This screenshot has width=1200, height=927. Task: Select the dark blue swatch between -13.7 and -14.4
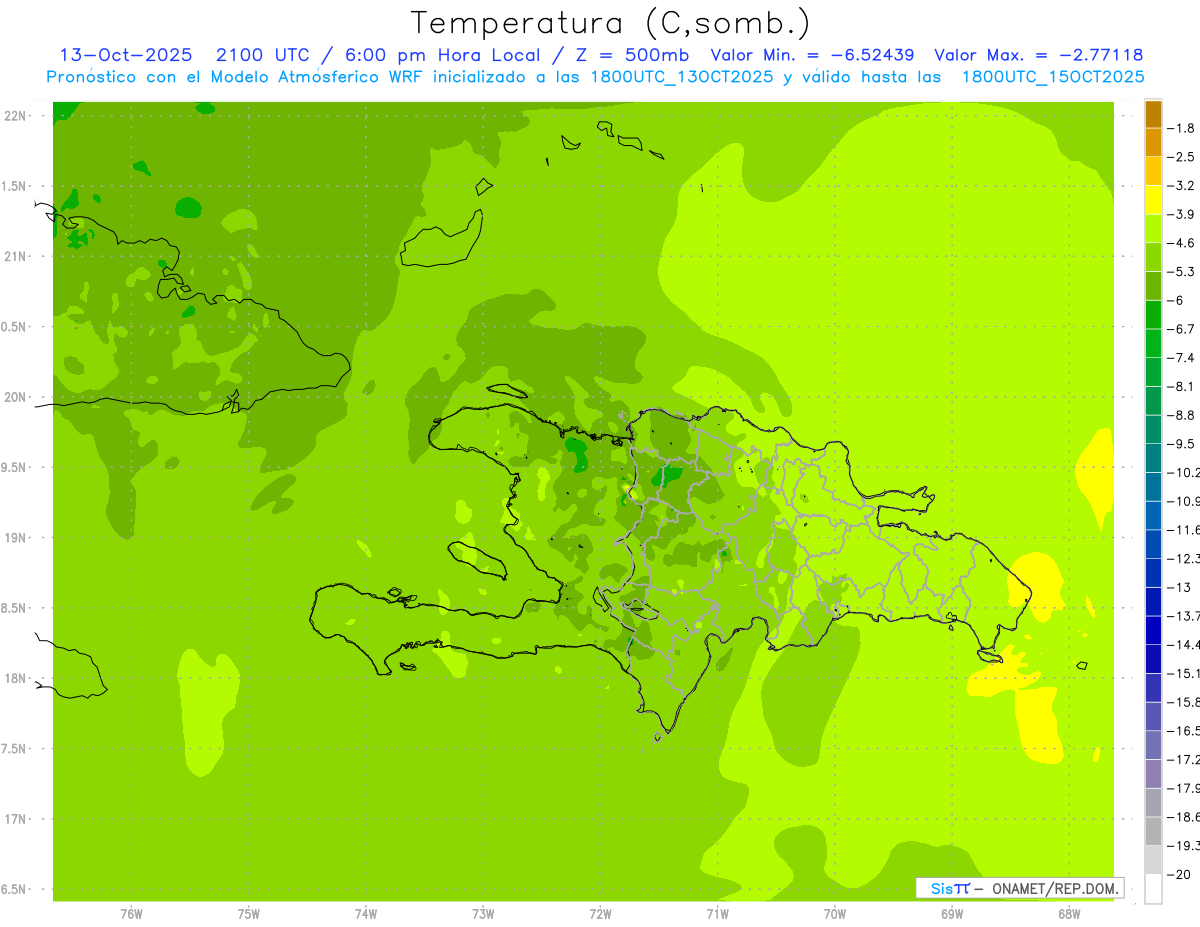point(1153,630)
